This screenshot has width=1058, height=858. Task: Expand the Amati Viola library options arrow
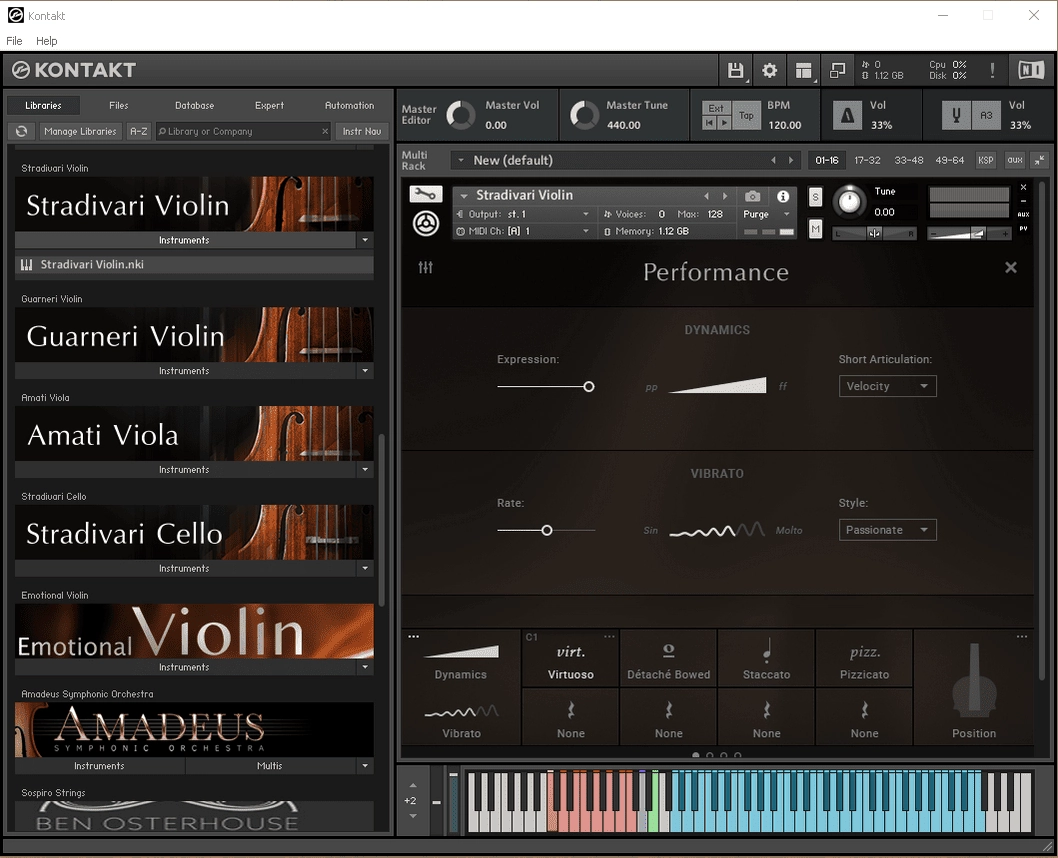(x=365, y=469)
